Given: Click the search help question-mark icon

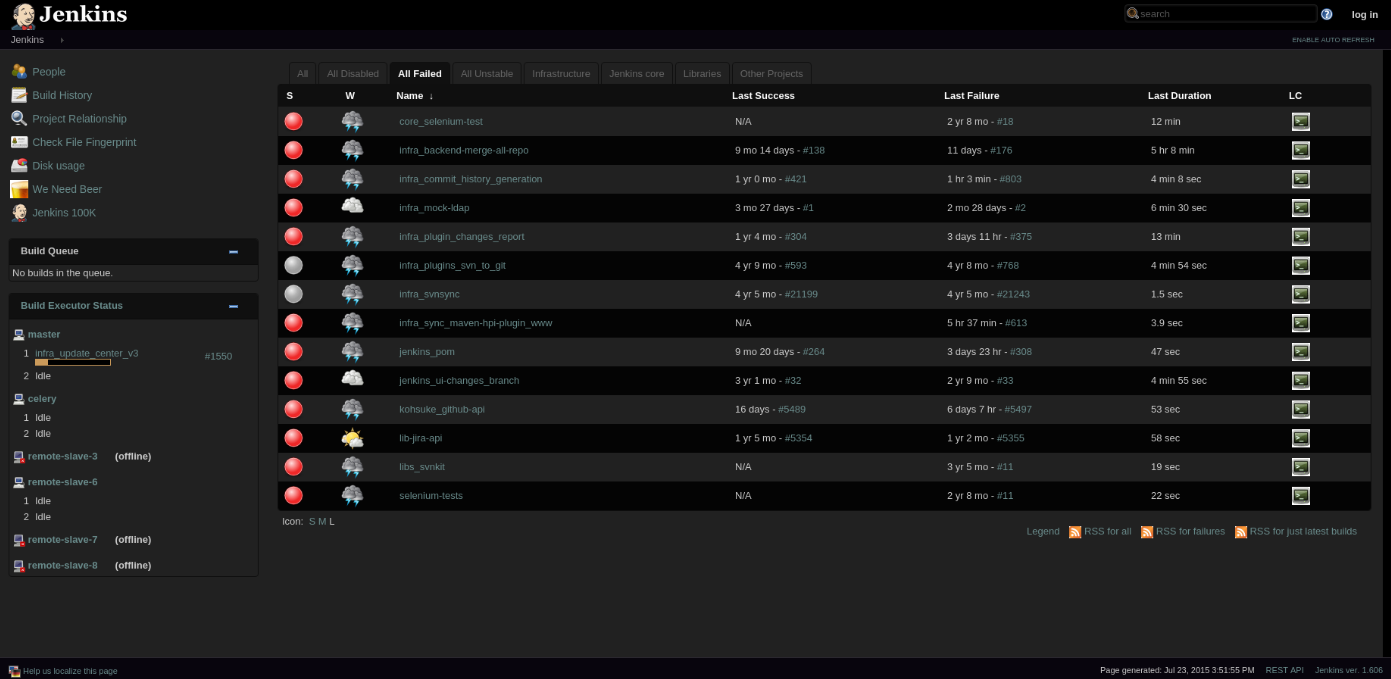Looking at the screenshot, I should pyautogui.click(x=1327, y=14).
